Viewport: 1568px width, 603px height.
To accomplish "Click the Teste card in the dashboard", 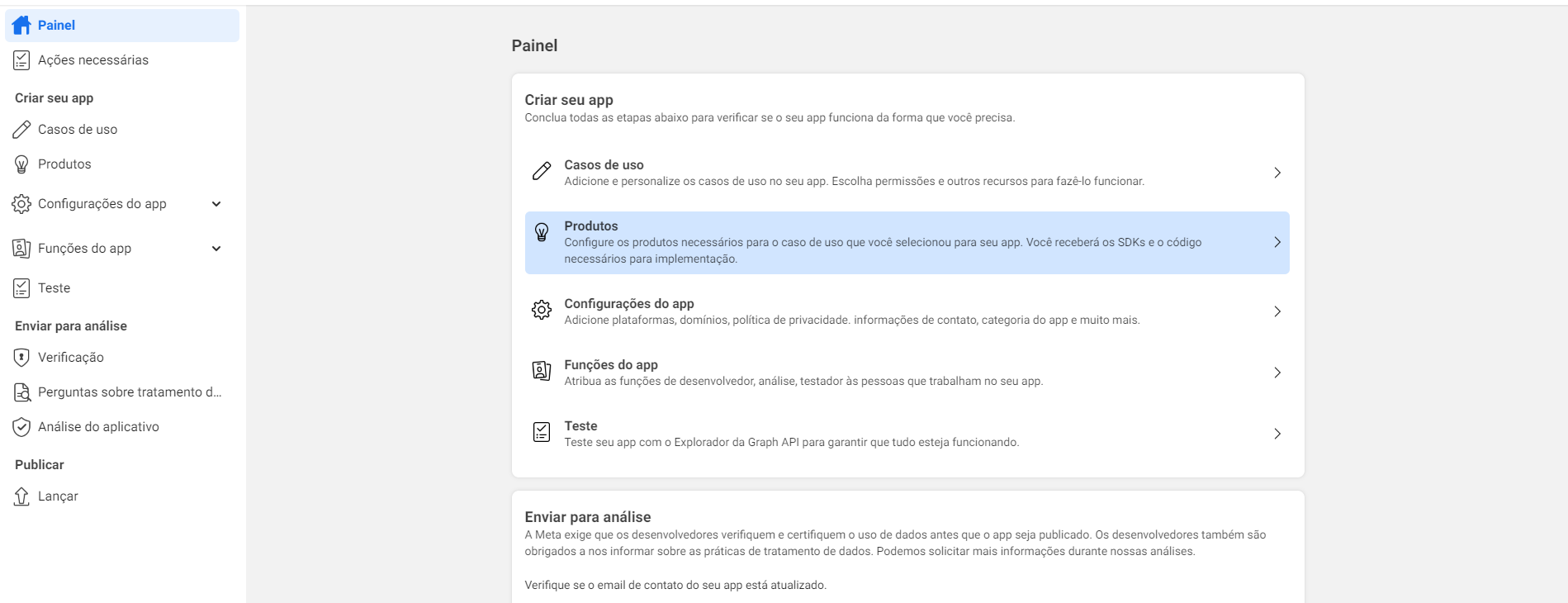I will point(907,433).
